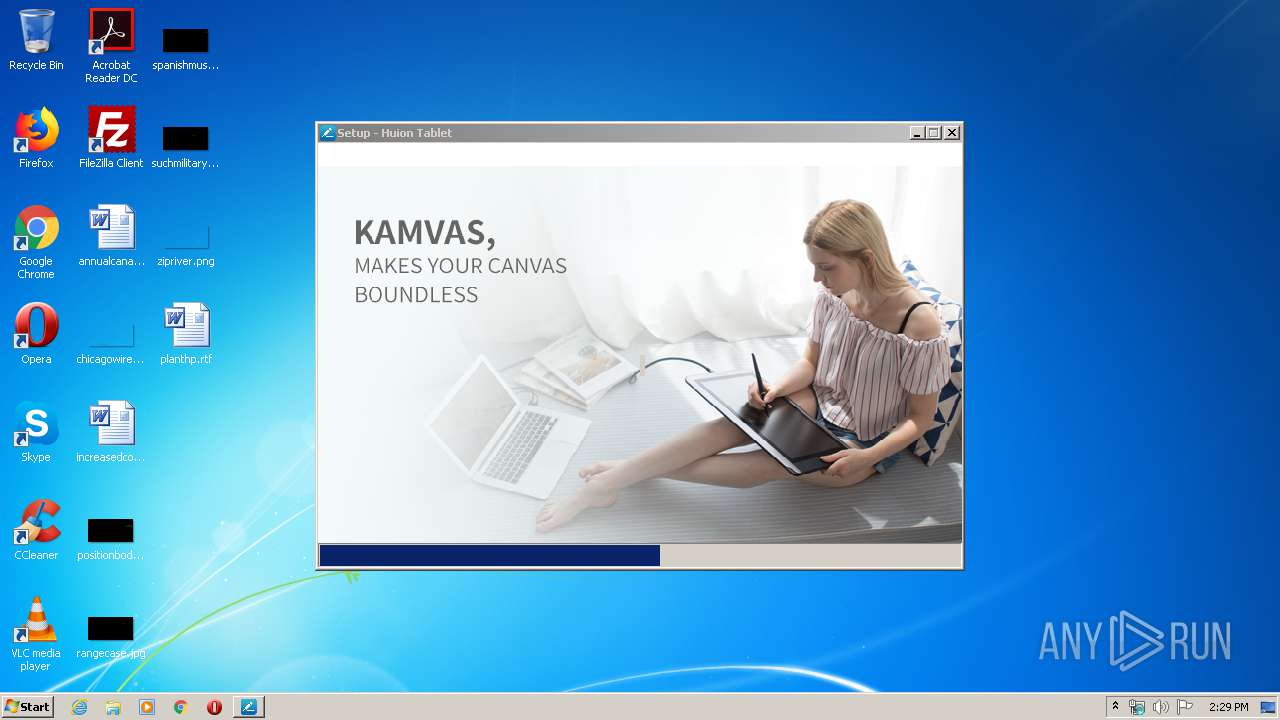This screenshot has width=1280, height=720.
Task: Launch Google Chrome desktop shortcut
Action: click(x=36, y=243)
